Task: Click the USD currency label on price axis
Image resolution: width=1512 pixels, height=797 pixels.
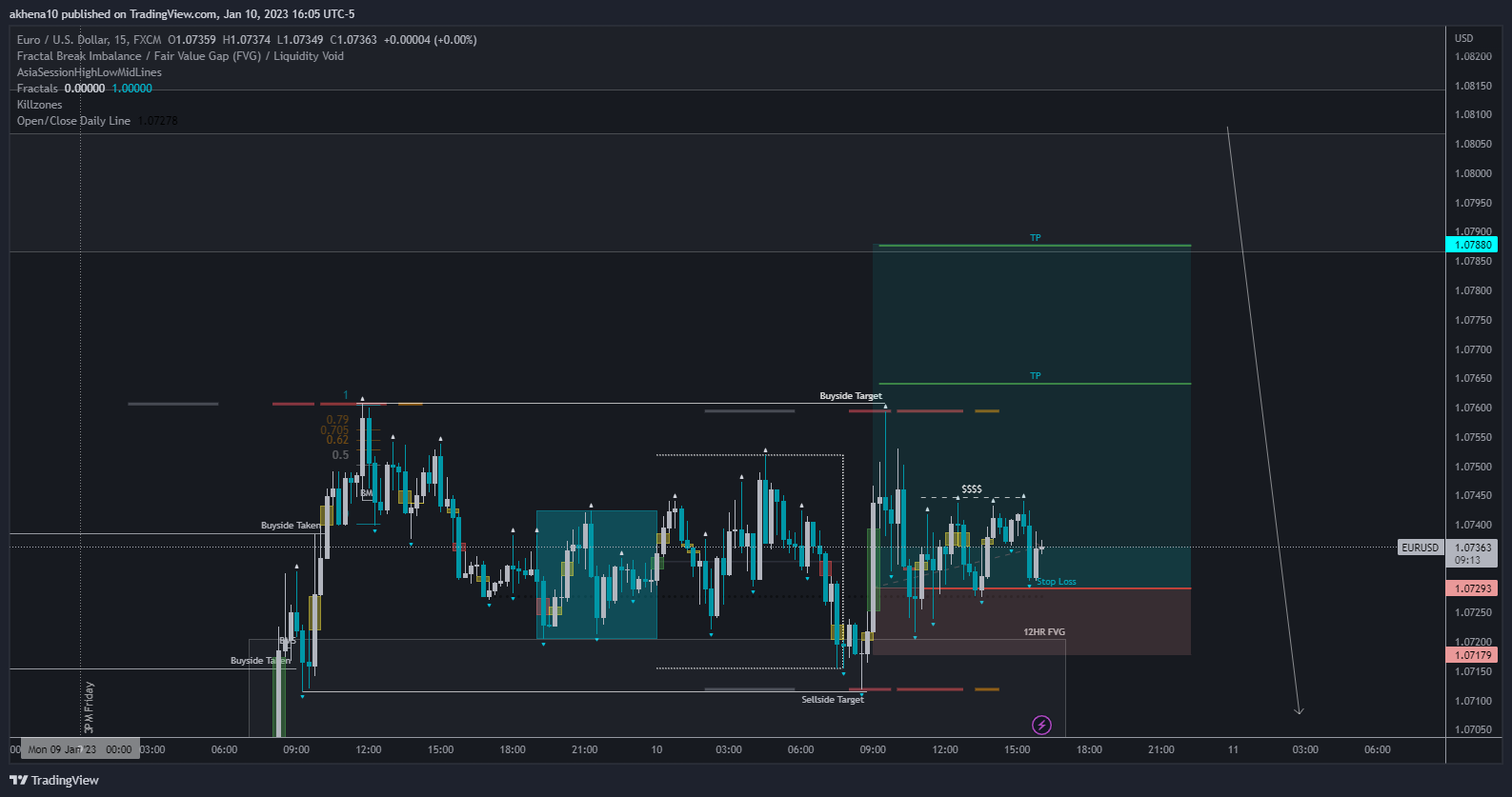Action: click(1463, 39)
